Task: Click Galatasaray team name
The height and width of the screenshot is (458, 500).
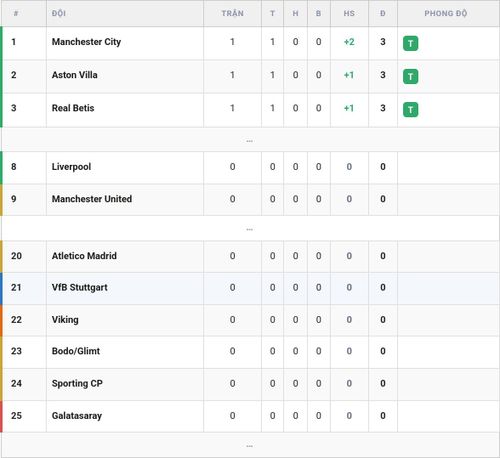Action: 77,416
